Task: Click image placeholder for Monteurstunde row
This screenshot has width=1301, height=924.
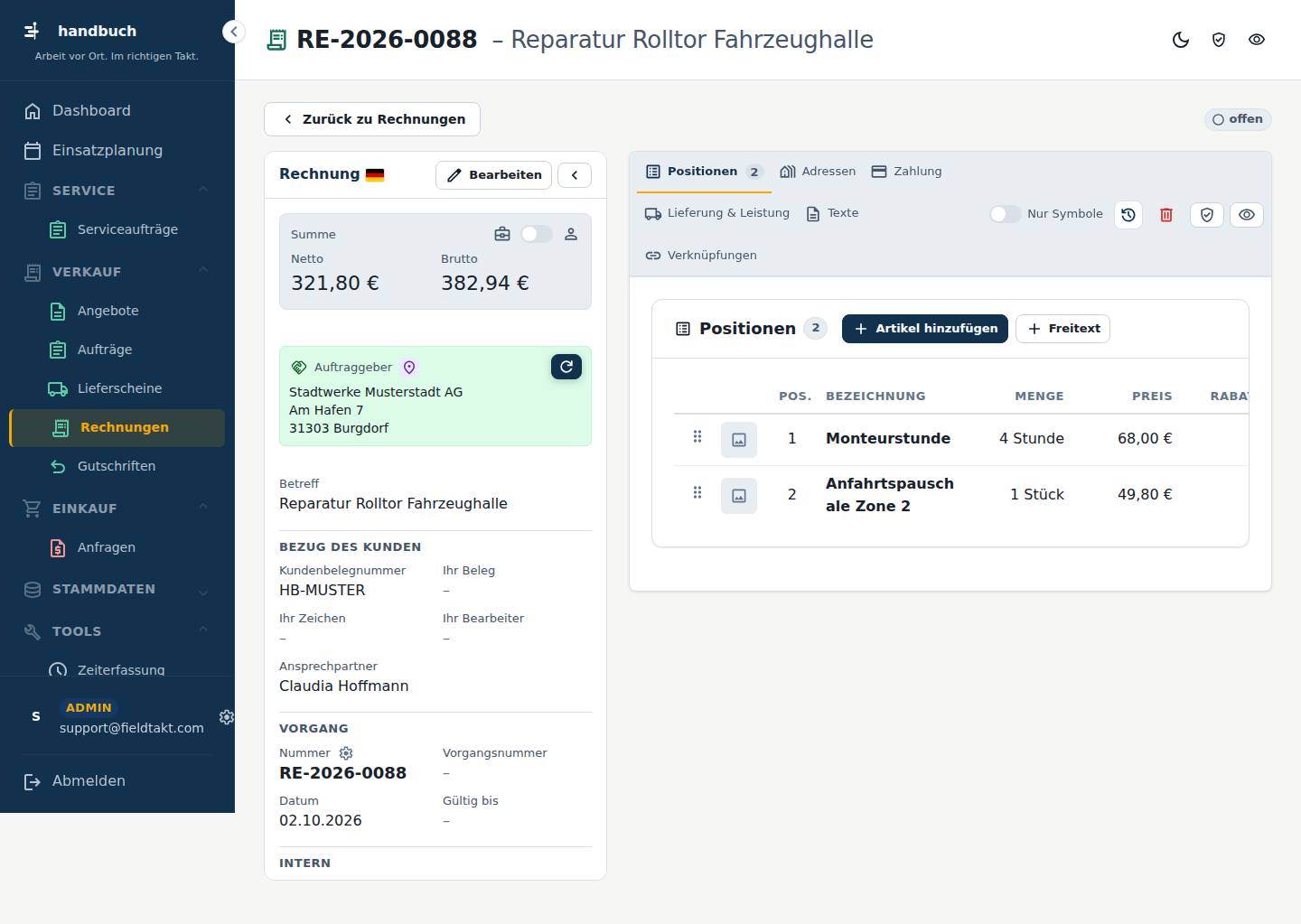Action: pos(739,440)
